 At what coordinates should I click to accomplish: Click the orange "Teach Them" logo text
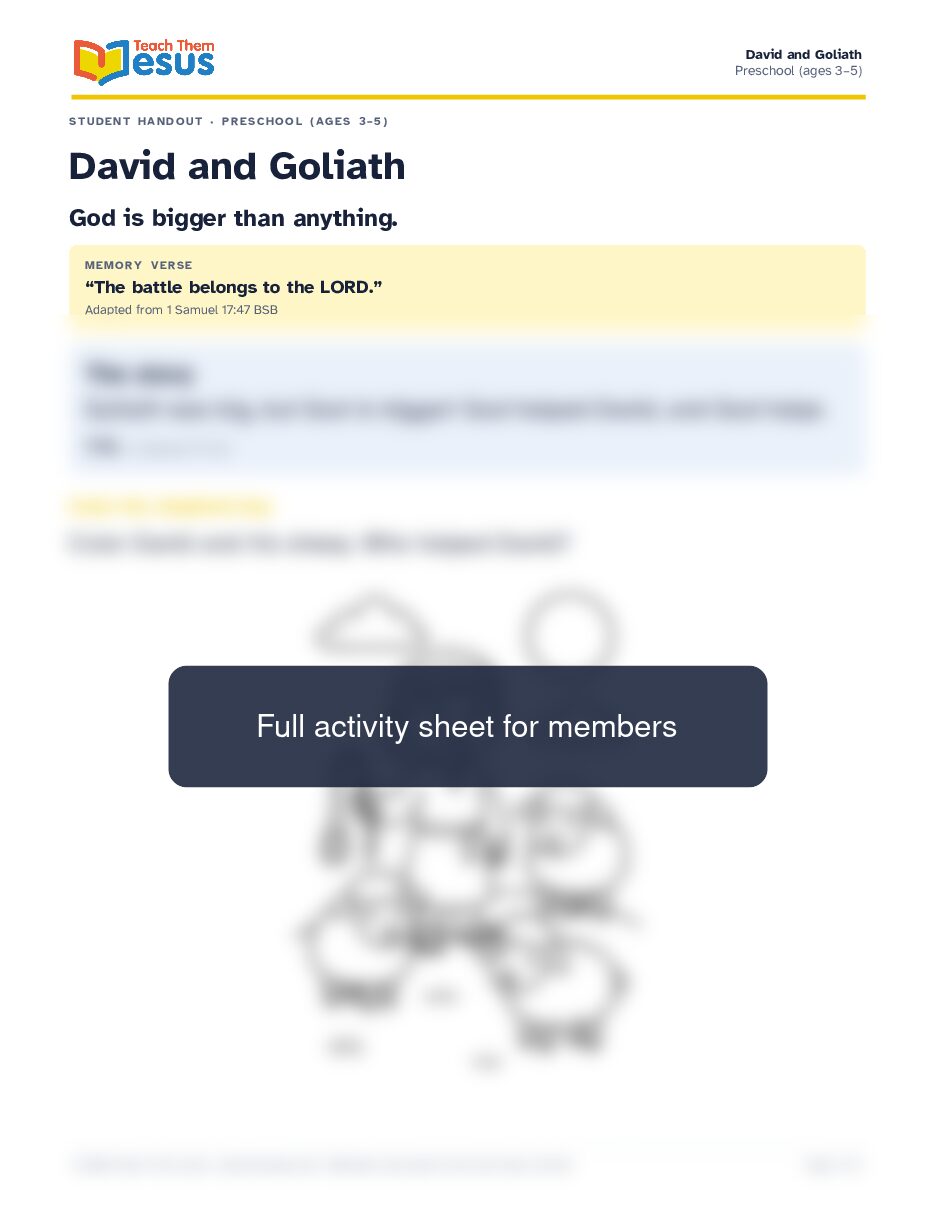coord(174,46)
